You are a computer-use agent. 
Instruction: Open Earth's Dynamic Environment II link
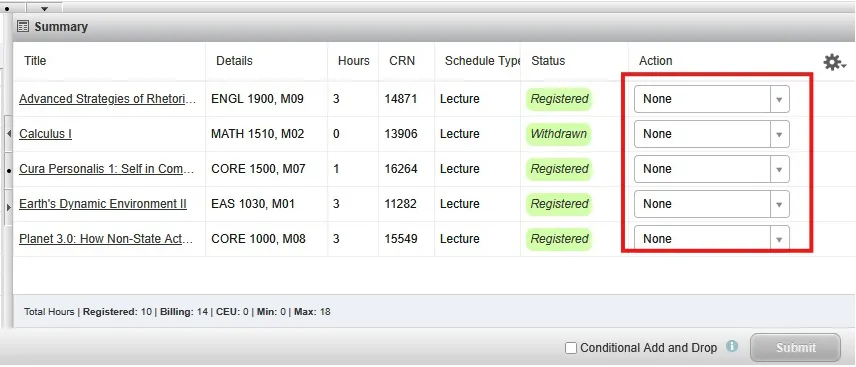(x=103, y=204)
